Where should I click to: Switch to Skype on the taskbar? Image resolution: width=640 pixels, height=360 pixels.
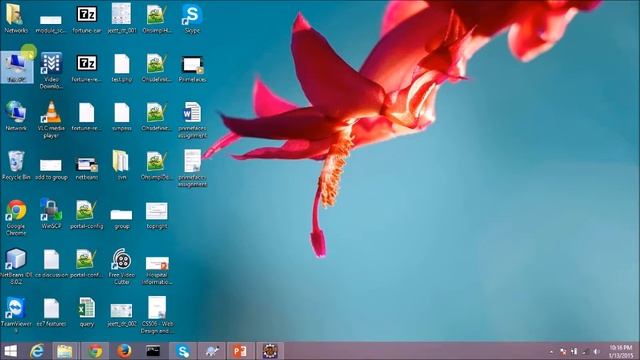point(182,351)
